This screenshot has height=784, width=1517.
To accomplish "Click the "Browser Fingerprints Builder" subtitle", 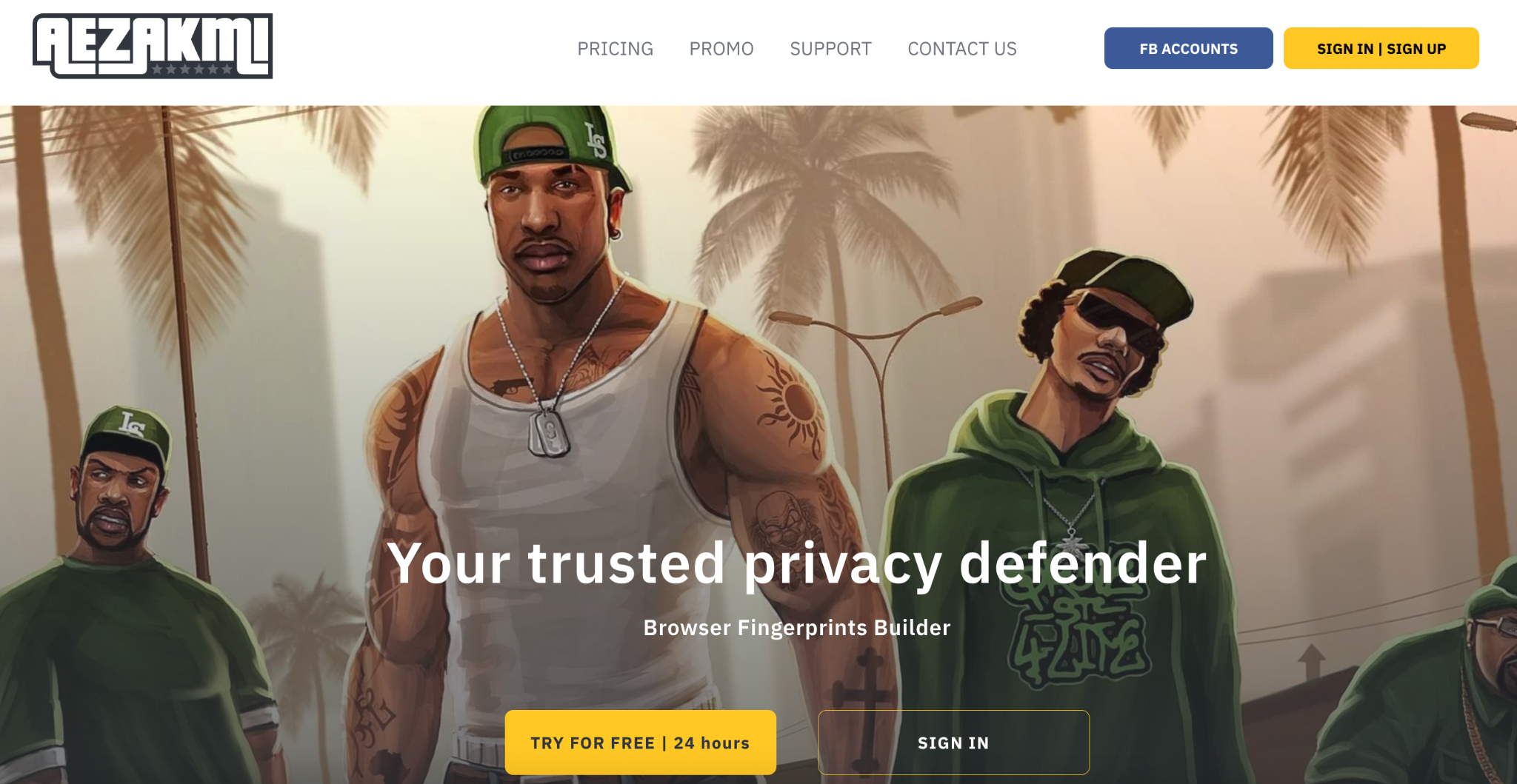I will 796,627.
